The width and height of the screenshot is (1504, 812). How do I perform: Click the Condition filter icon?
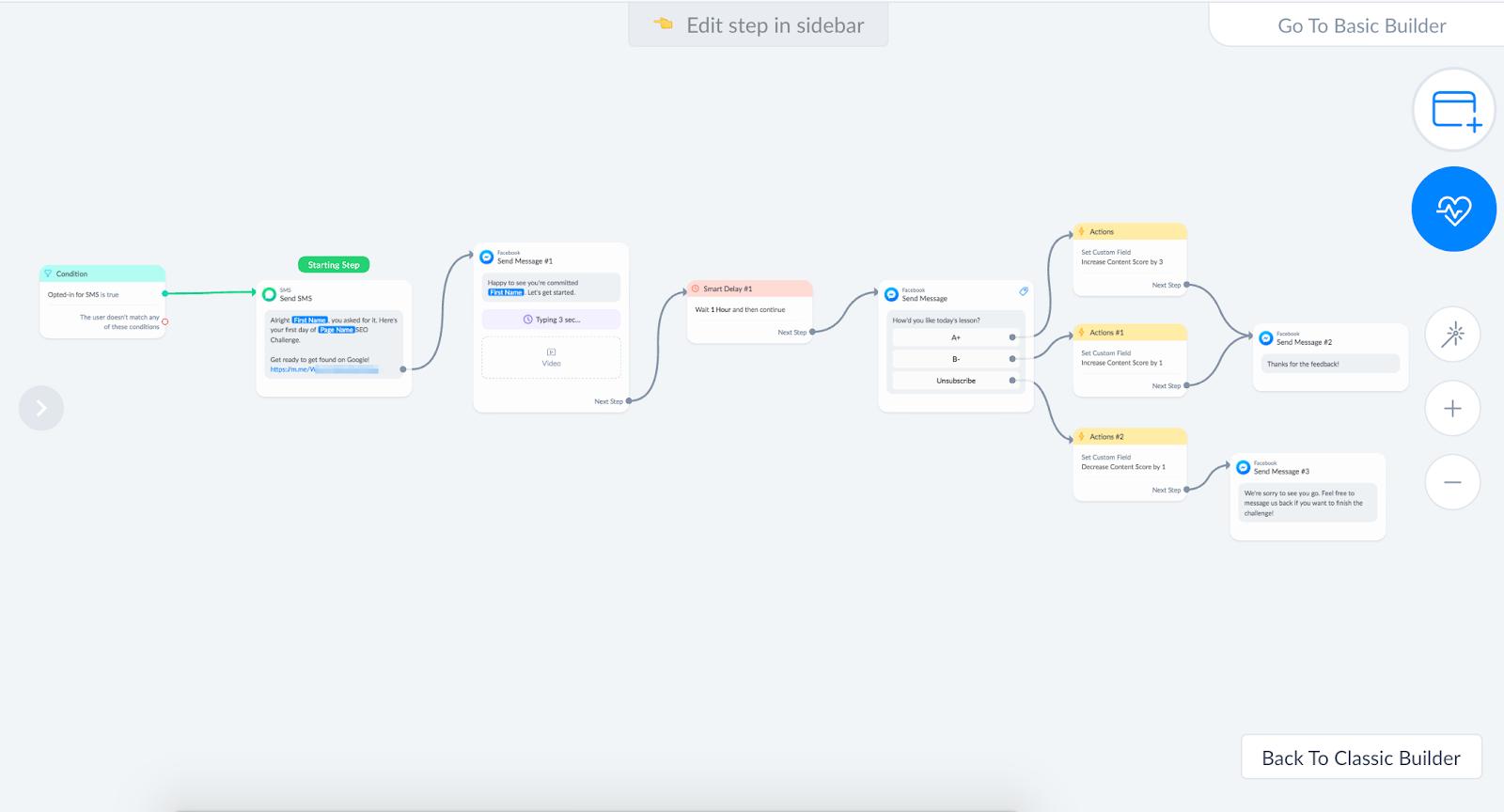coord(48,273)
